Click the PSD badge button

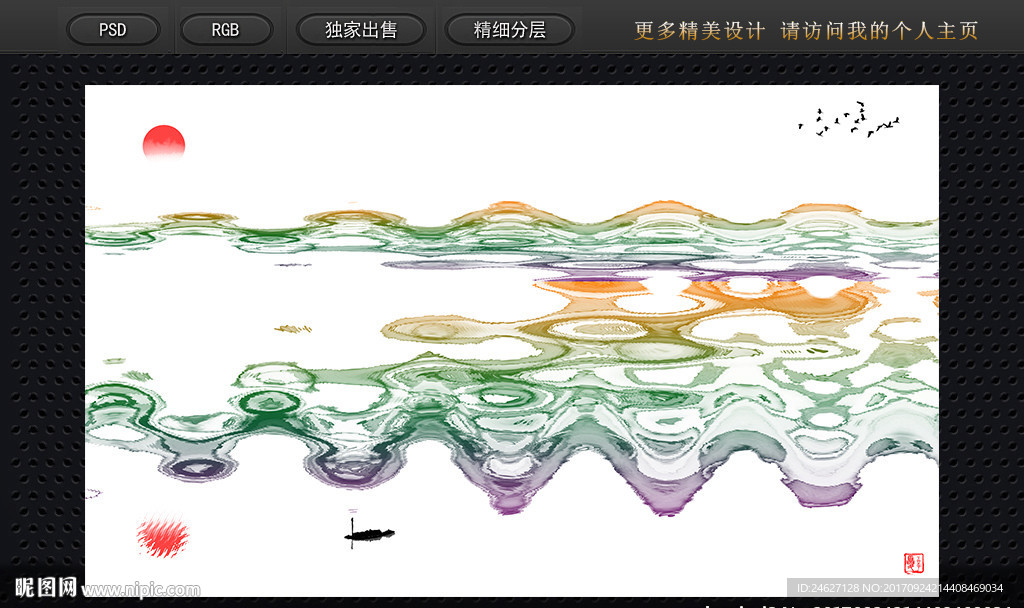click(x=113, y=30)
